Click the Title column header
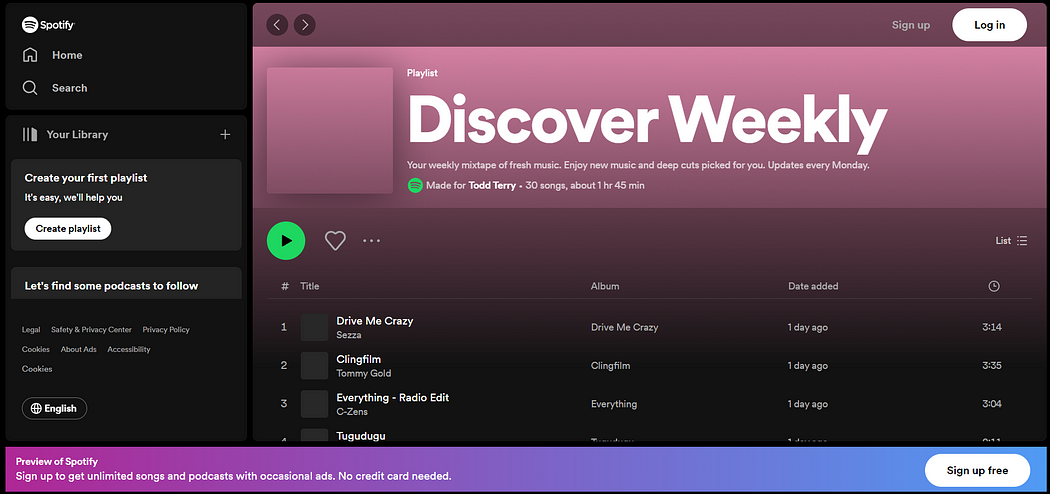1050x494 pixels. point(309,286)
